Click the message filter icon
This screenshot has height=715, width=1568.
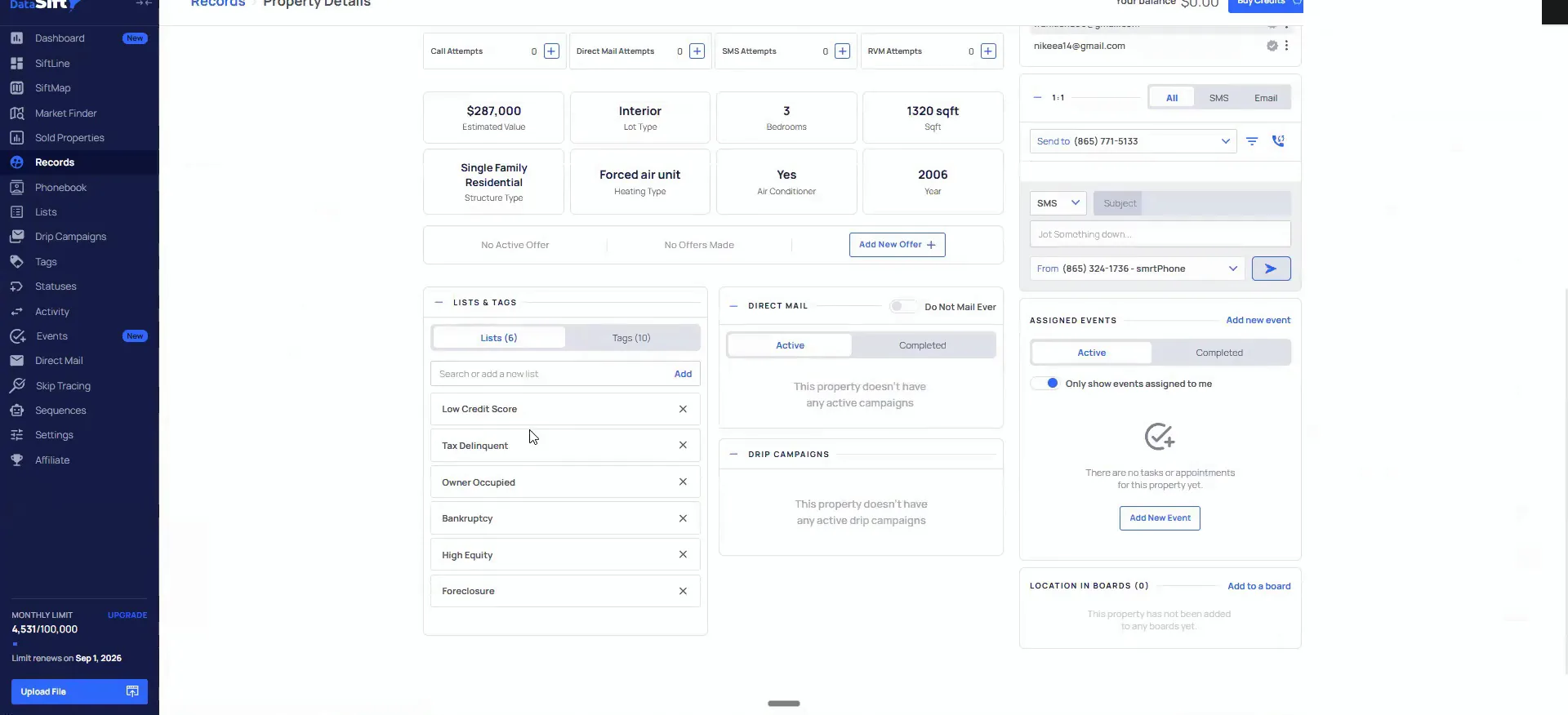(x=1252, y=141)
